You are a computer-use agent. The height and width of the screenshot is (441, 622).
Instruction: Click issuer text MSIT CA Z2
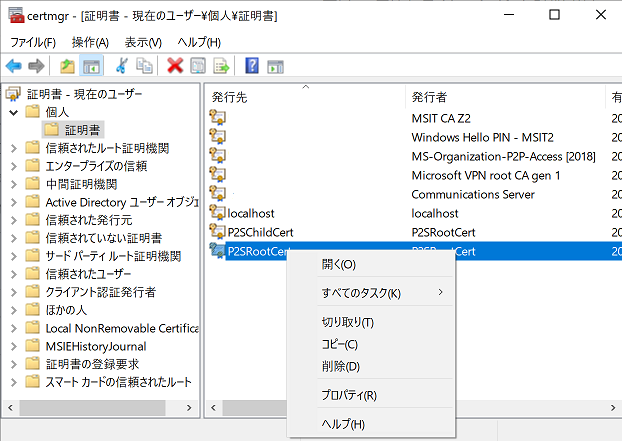(441, 118)
